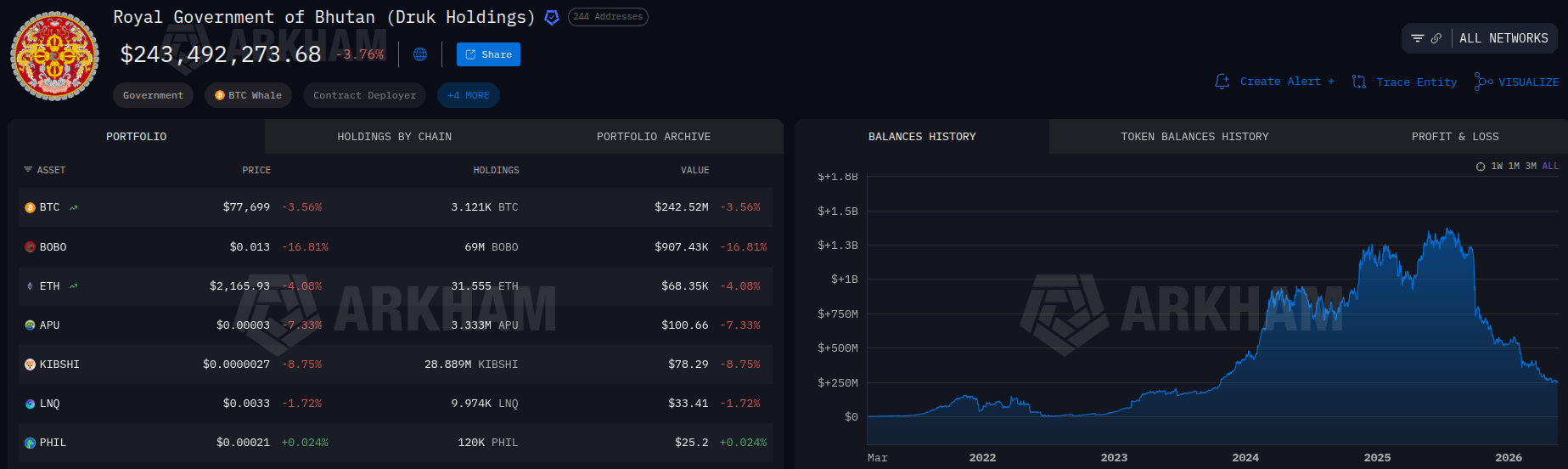
Task: Switch to the BALANCES HISTORY tab
Action: (922, 137)
